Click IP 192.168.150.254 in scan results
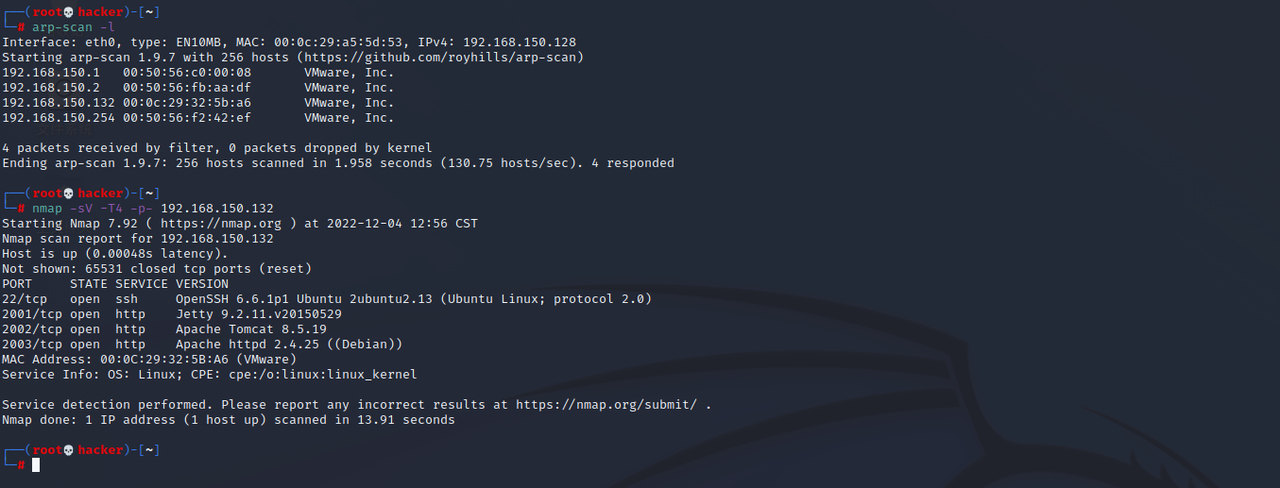This screenshot has height=488, width=1280. 58,117
